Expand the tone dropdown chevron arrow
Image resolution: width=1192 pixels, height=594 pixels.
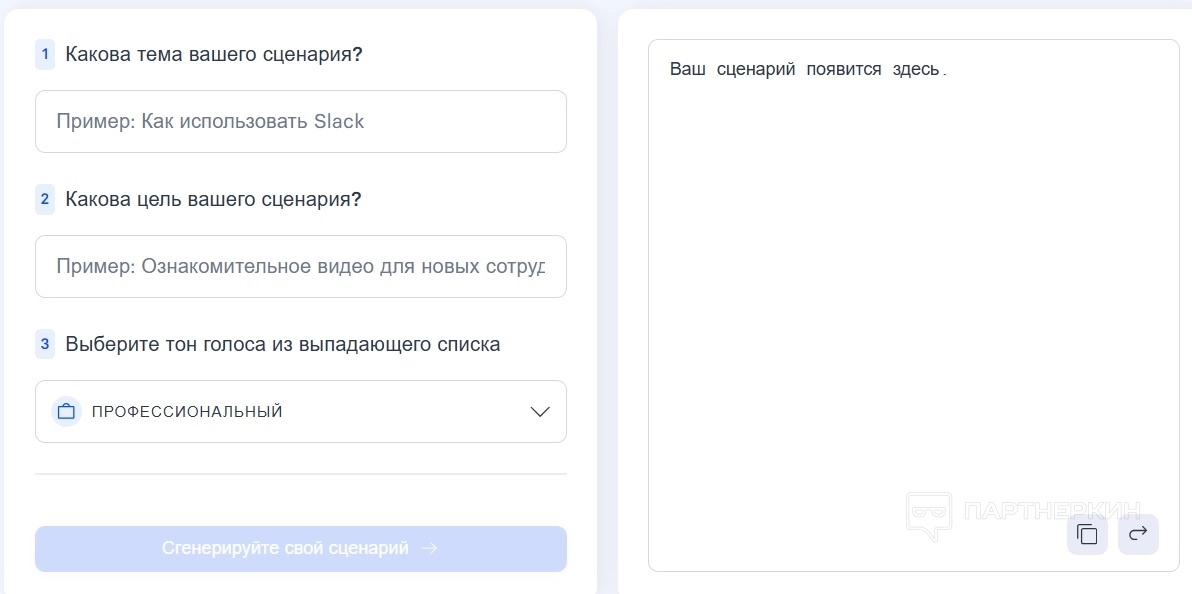click(x=540, y=411)
